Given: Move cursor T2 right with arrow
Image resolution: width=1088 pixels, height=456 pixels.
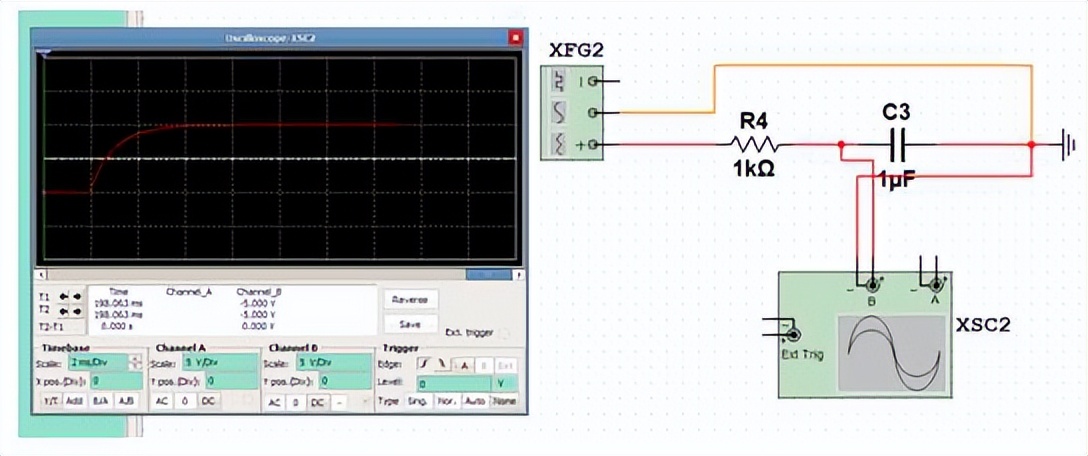Looking at the screenshot, I should (x=77, y=311).
